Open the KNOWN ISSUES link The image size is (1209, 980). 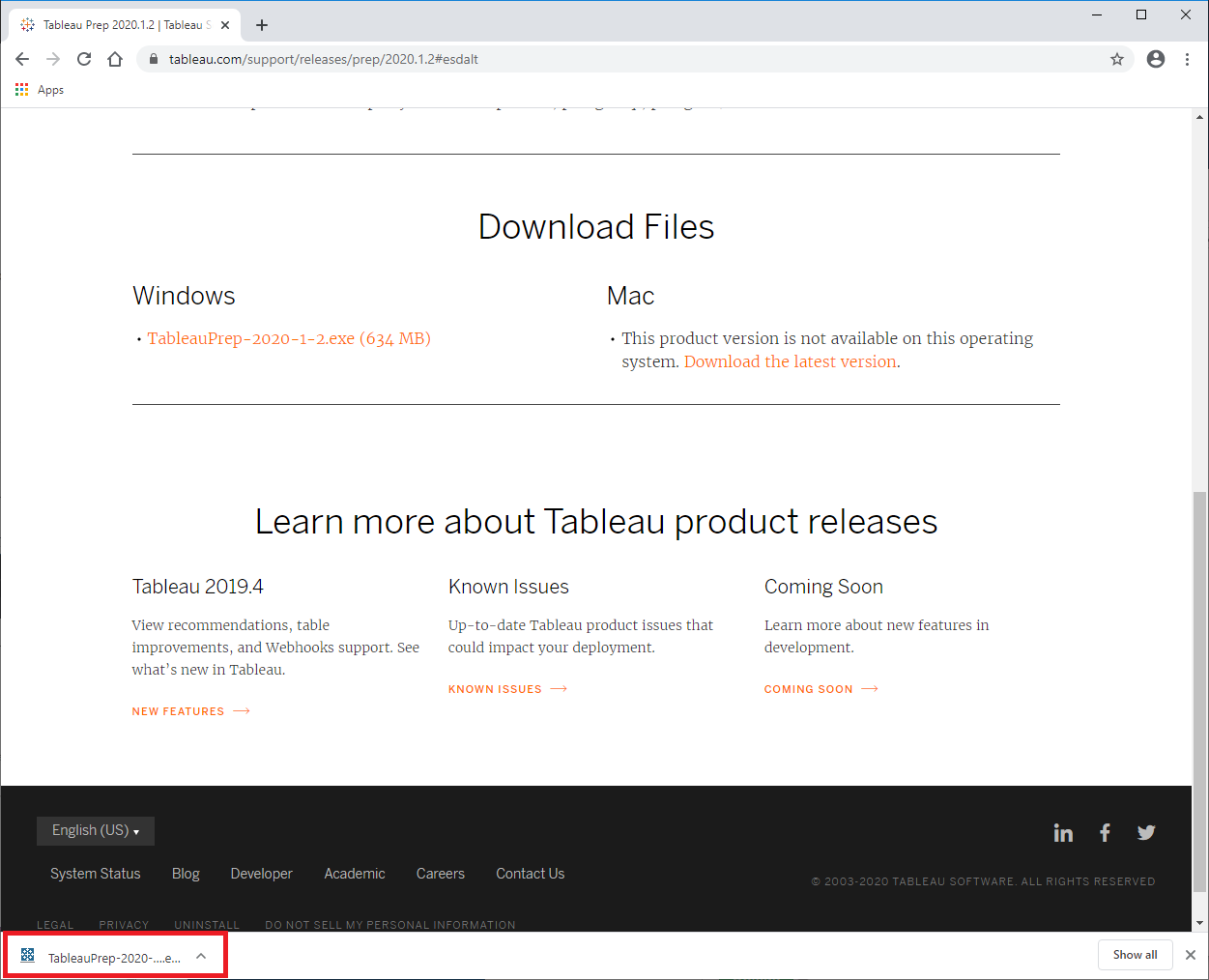(x=507, y=689)
